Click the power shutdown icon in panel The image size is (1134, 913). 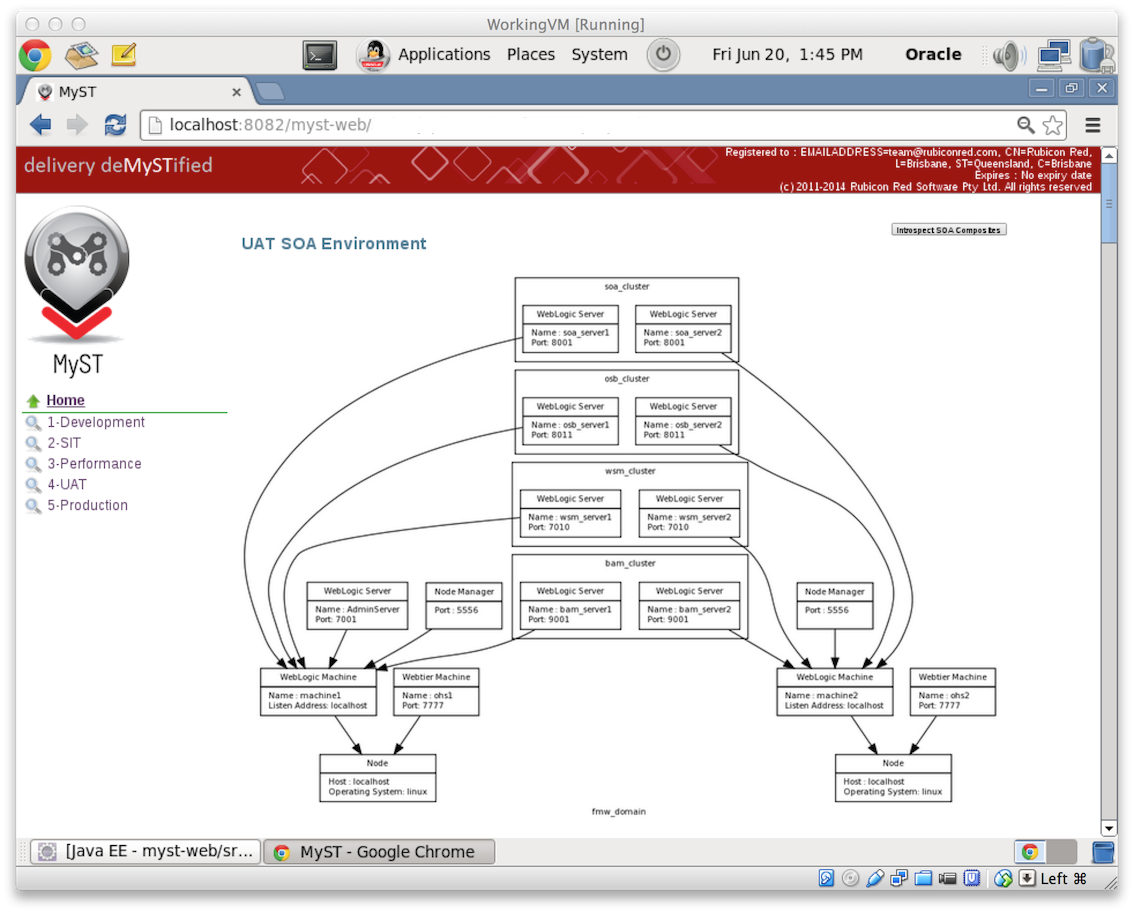[x=663, y=54]
